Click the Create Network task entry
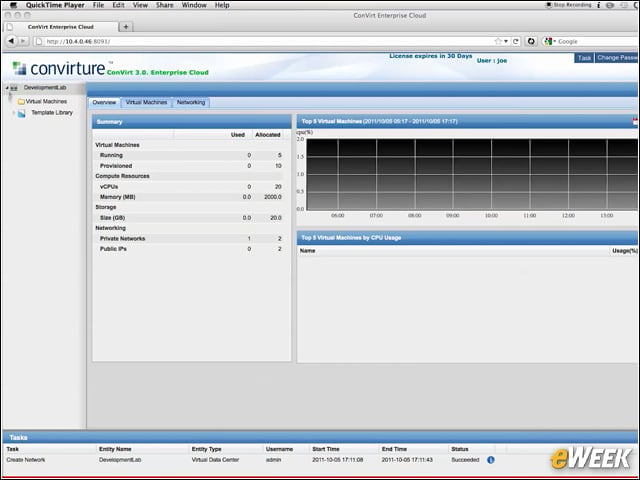640x480 pixels. pyautogui.click(x=26, y=460)
